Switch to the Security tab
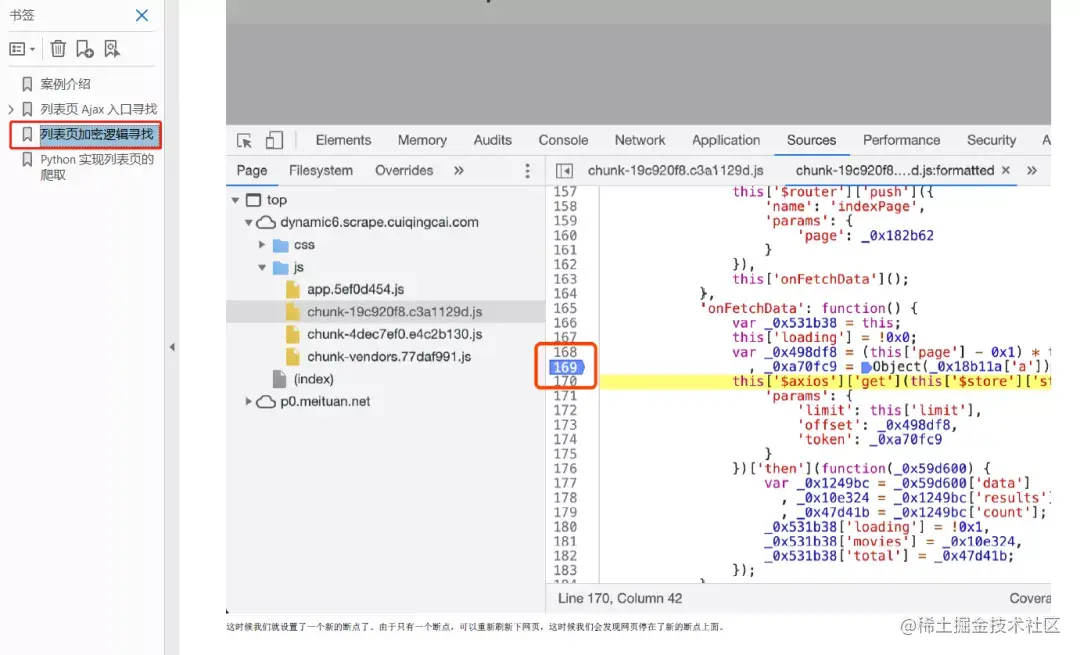 click(x=991, y=140)
